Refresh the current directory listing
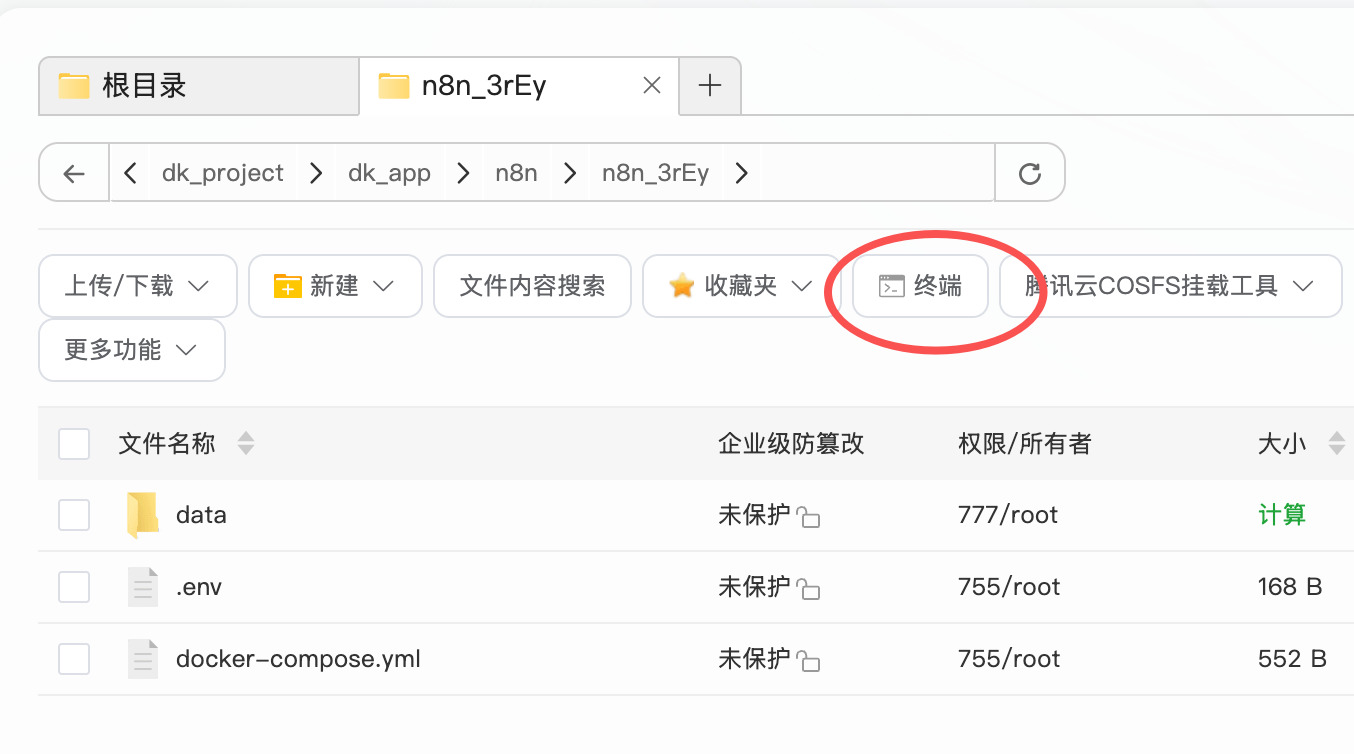1354x754 pixels. (x=1030, y=173)
